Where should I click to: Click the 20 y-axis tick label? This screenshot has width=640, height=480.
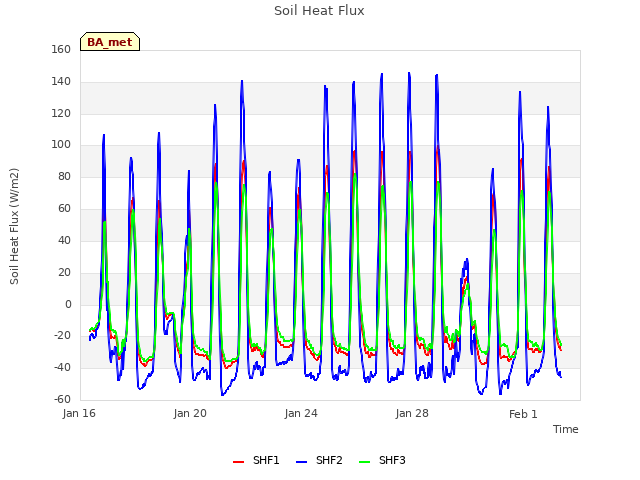(64, 273)
